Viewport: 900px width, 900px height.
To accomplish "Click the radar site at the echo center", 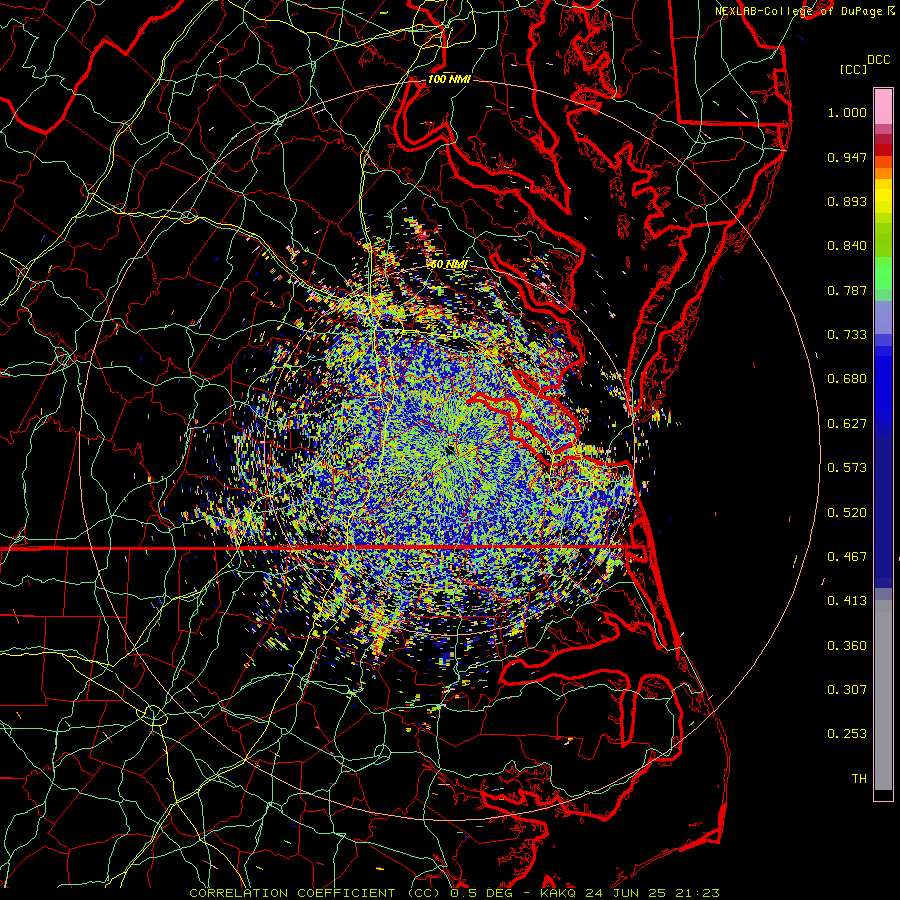I will point(450,451).
